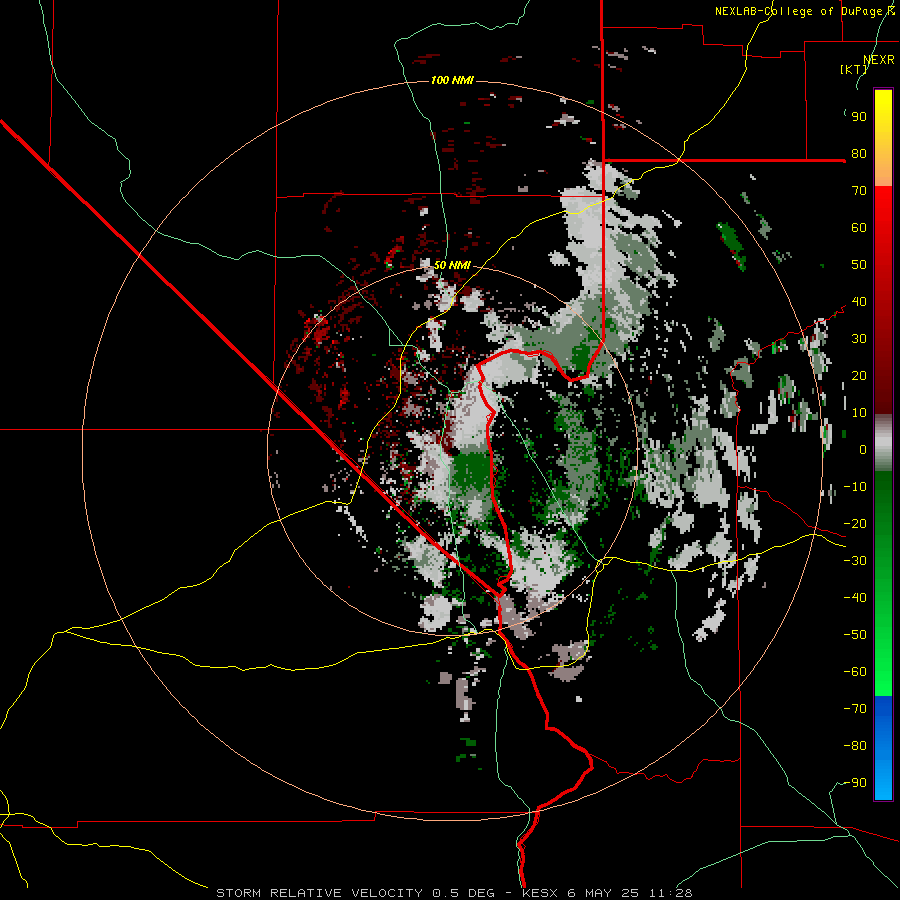This screenshot has width=900, height=900.
Task: Click the 10 value on the velocity scale
Action: pos(859,413)
